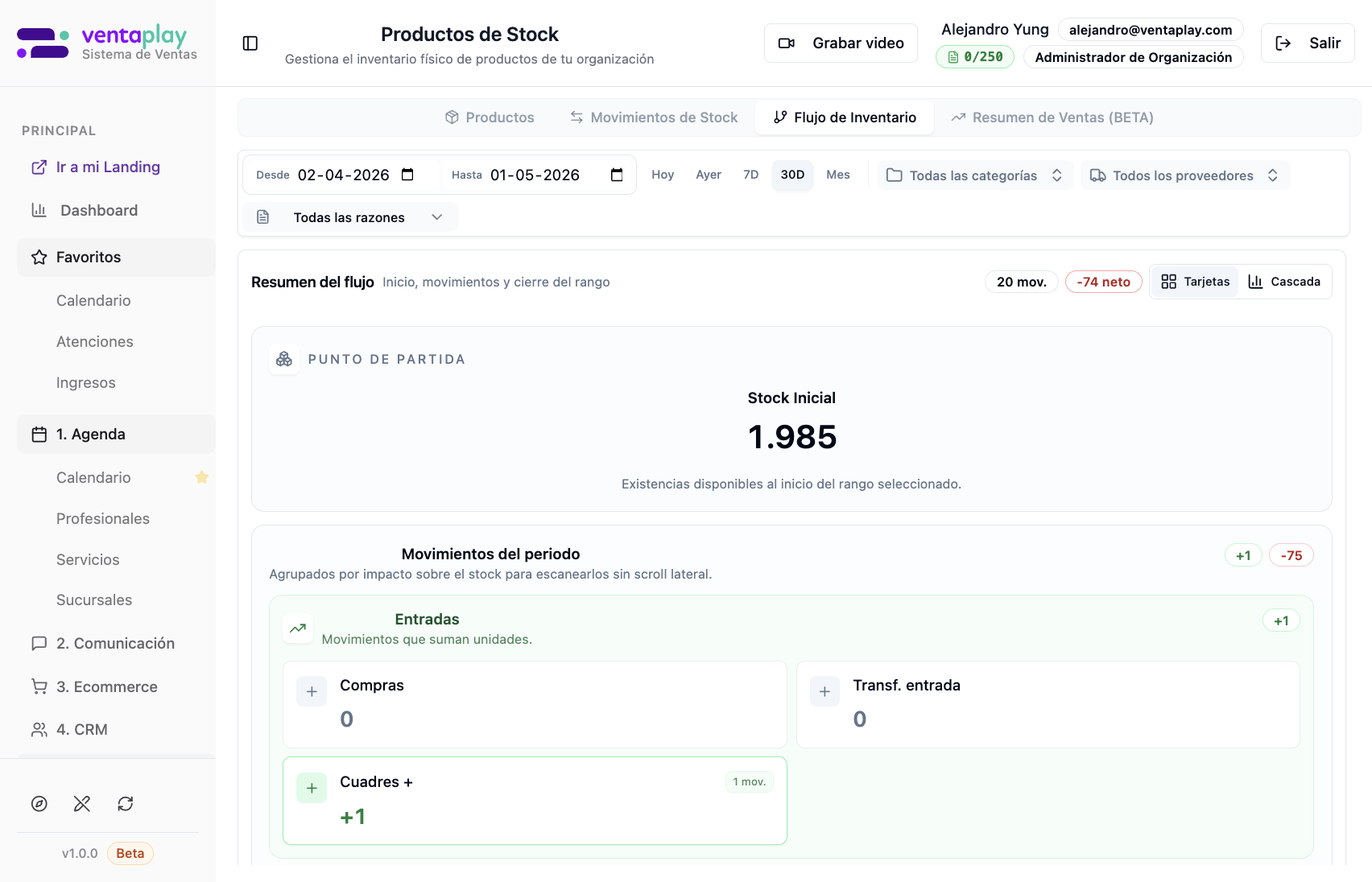Click the red -75 movements badge
This screenshot has width=1372, height=882.
(x=1291, y=555)
